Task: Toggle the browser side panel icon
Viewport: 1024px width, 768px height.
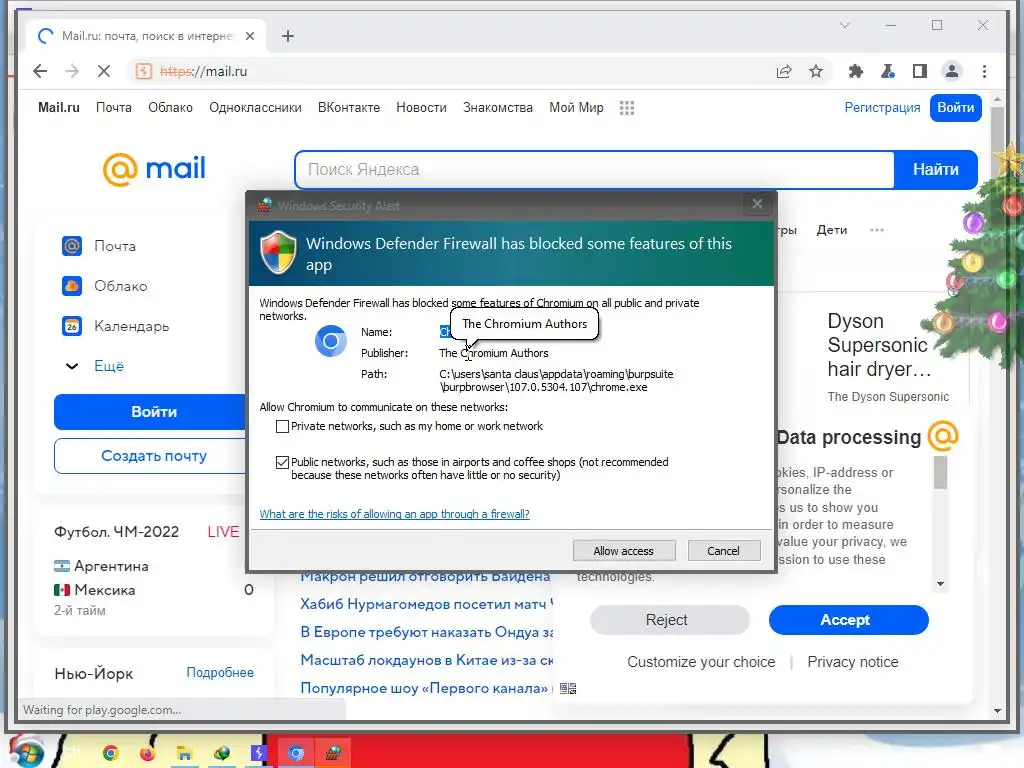Action: click(x=920, y=71)
